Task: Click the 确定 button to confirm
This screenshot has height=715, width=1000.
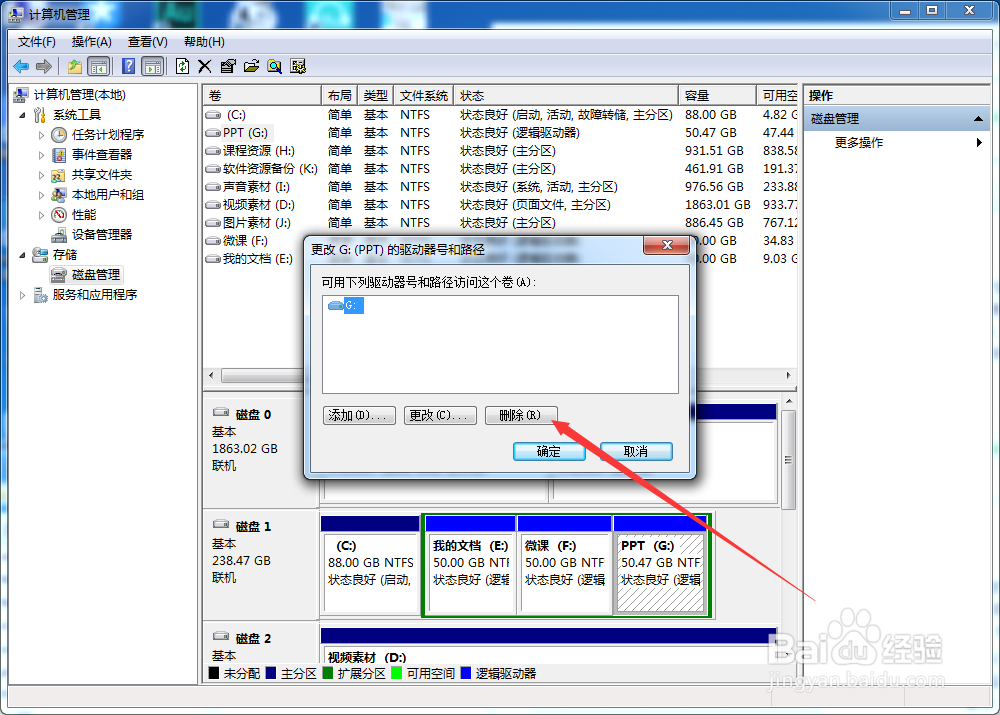Action: (x=548, y=451)
